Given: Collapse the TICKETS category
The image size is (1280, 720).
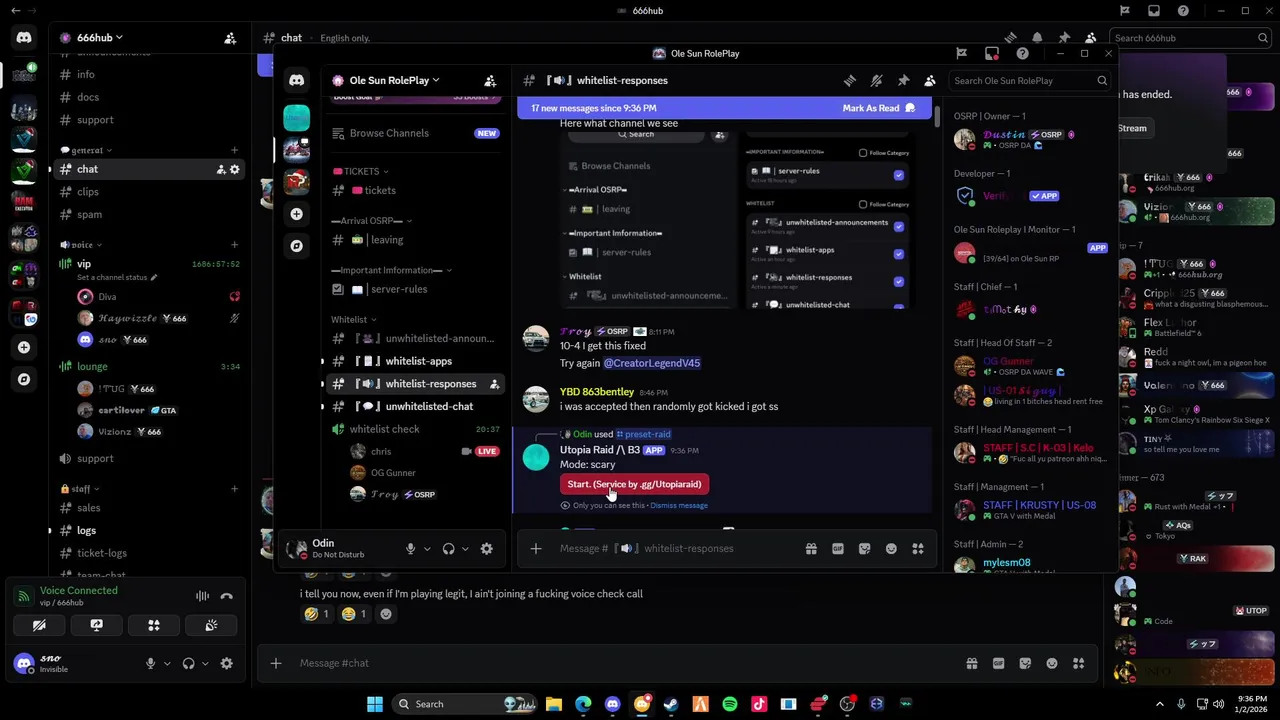Looking at the screenshot, I should 361,171.
